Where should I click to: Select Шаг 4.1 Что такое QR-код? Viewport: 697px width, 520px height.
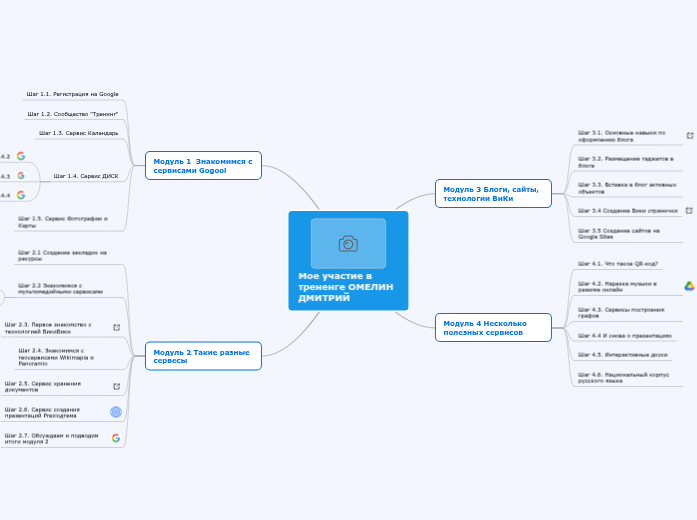(618, 264)
